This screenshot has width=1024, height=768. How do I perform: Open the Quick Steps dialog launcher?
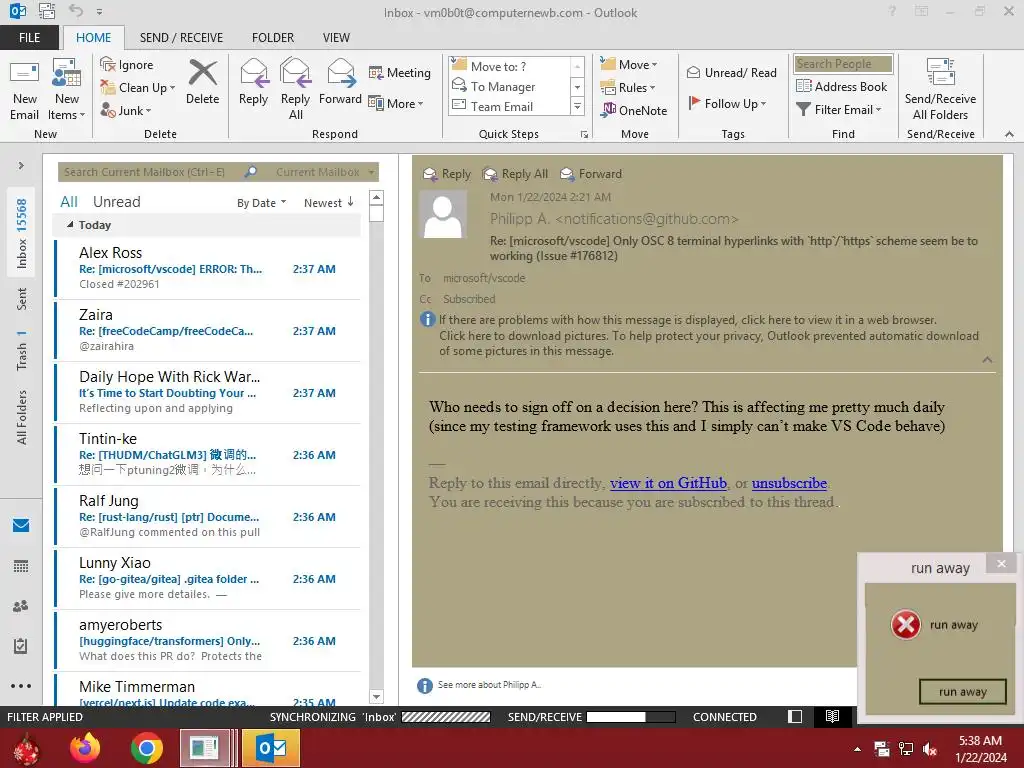(x=584, y=135)
